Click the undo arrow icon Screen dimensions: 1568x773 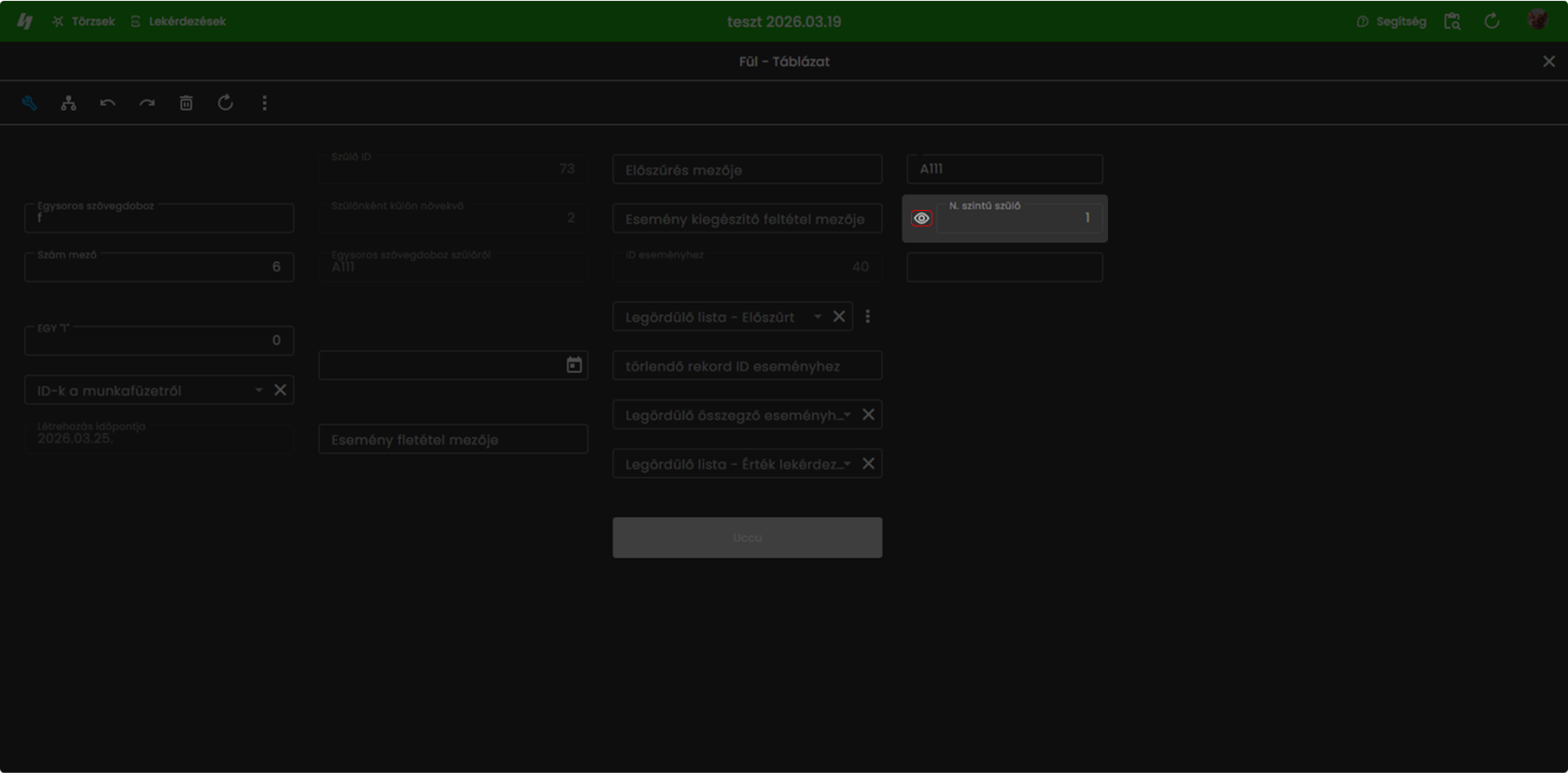click(x=107, y=103)
